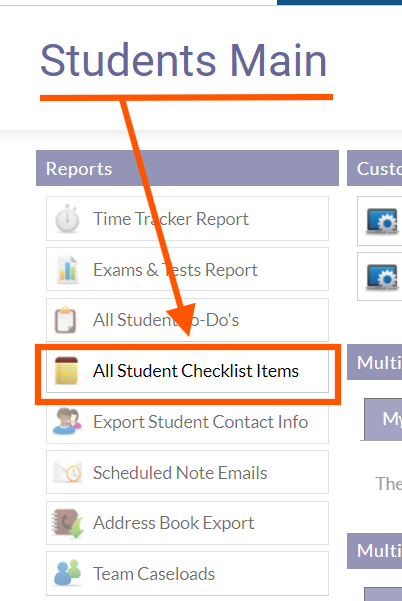402x601 pixels.
Task: Open the Exams & Tests Report
Action: point(187,269)
